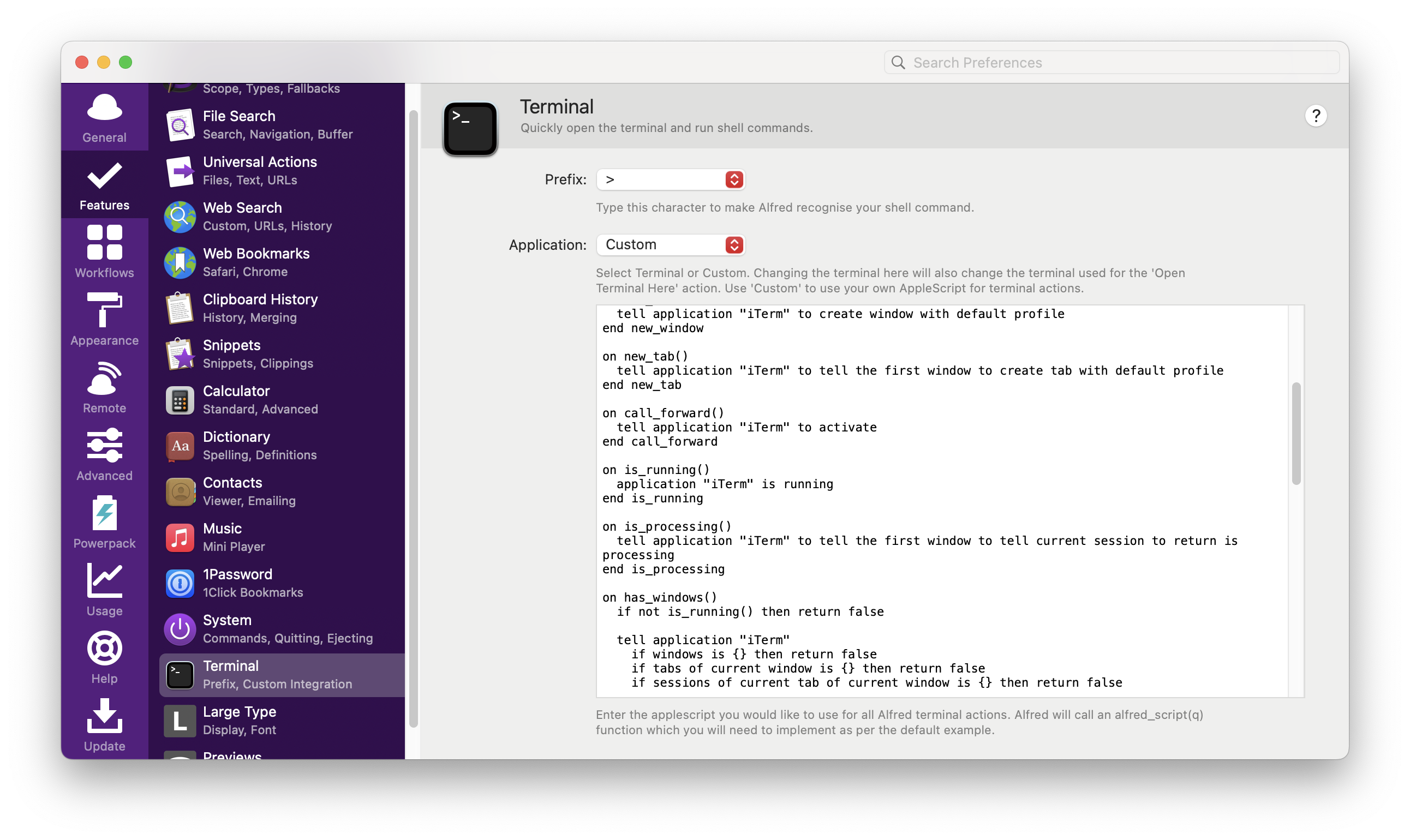Click the Universal Actions feature icon

180,171
